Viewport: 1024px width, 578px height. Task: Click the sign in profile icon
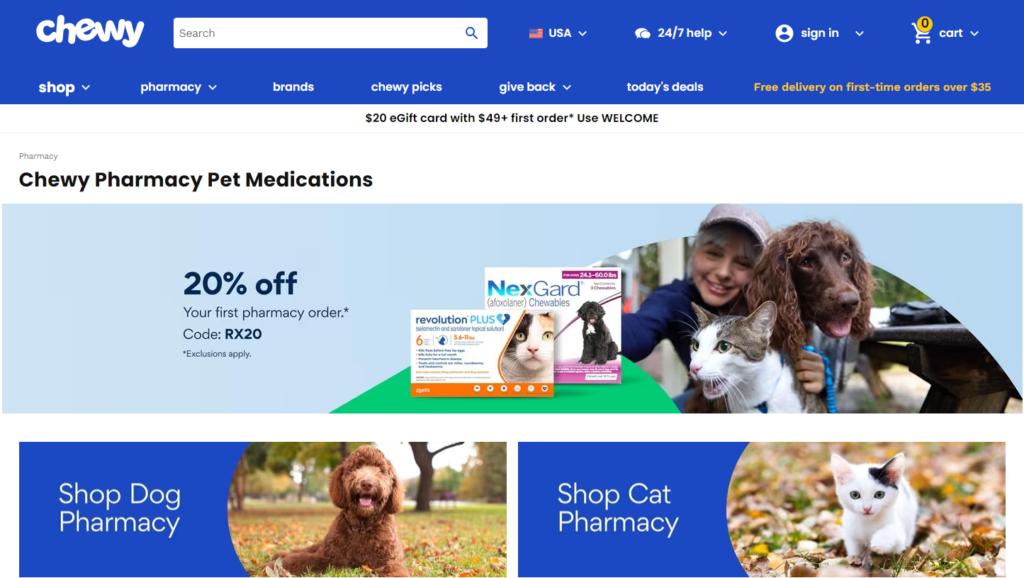coord(784,33)
